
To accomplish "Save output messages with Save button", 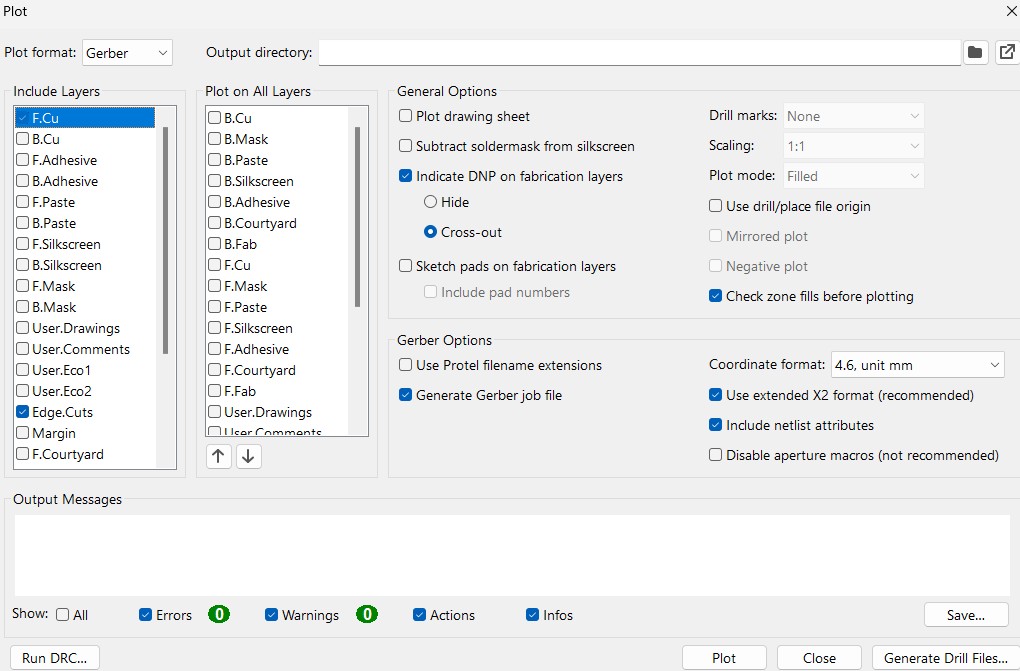I will (965, 615).
